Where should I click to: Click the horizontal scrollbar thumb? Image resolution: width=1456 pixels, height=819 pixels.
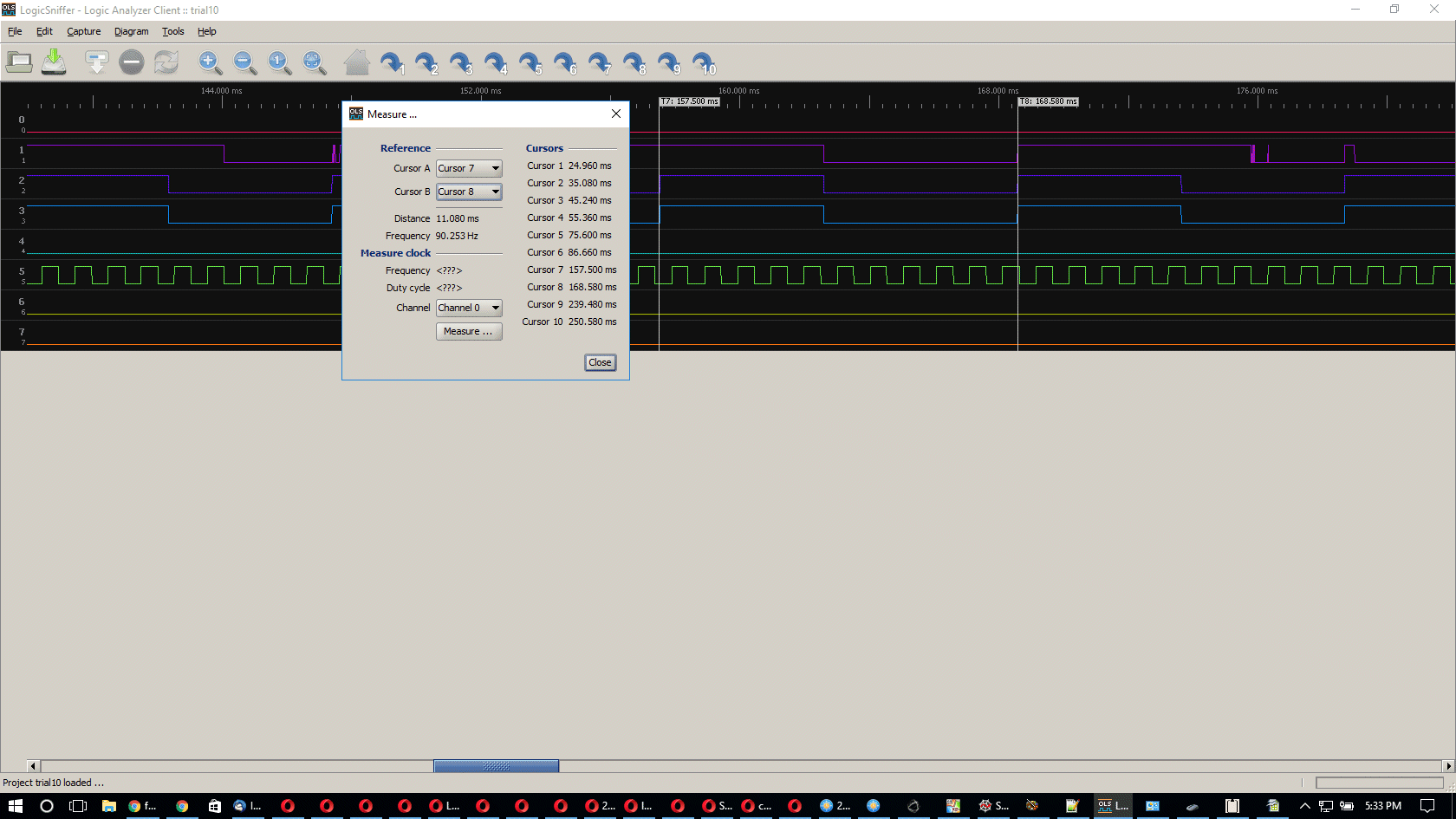[x=496, y=766]
